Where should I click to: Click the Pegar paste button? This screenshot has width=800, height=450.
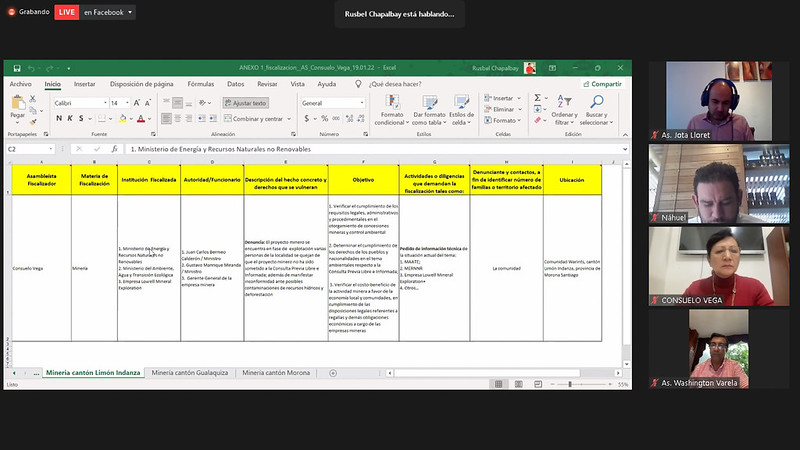(x=18, y=109)
